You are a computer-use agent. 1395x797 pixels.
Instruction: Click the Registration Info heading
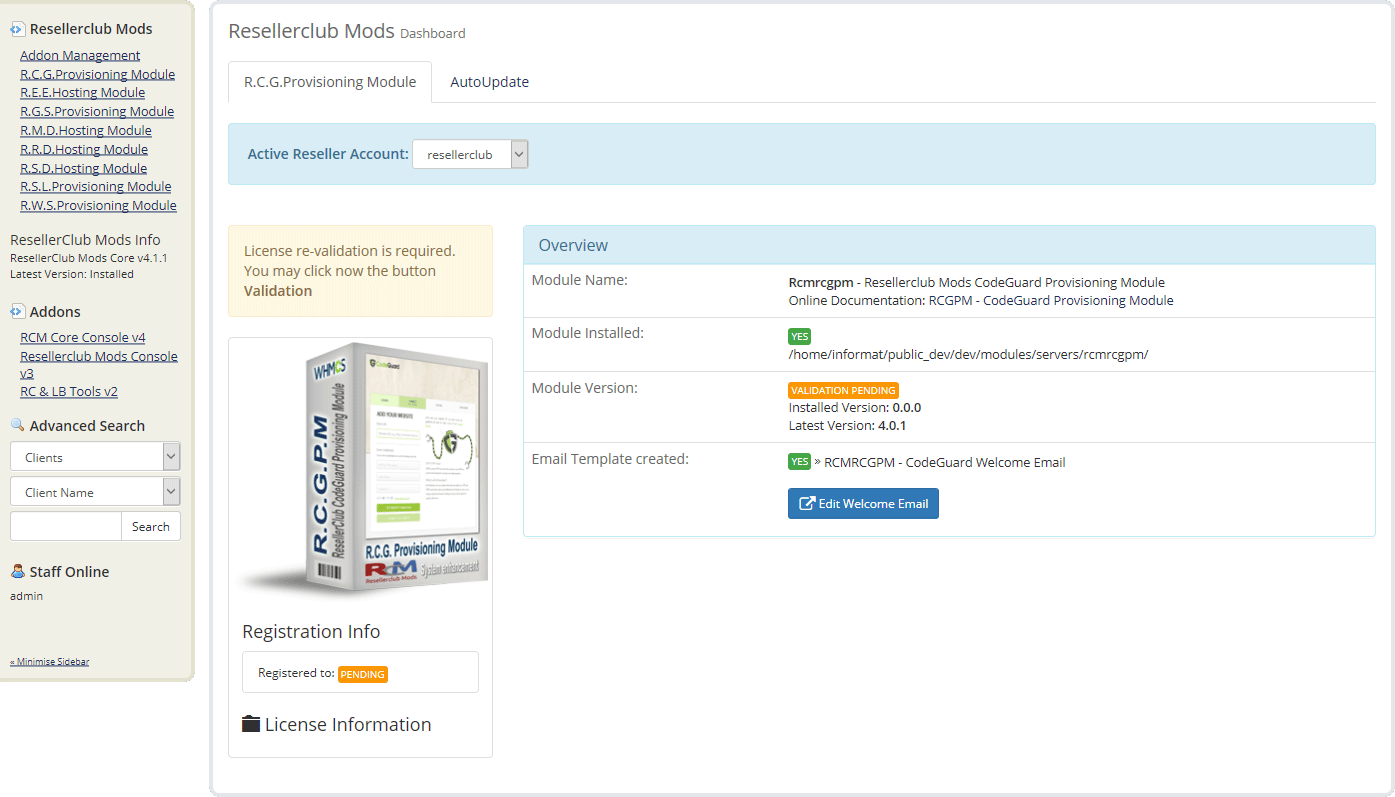(x=311, y=631)
